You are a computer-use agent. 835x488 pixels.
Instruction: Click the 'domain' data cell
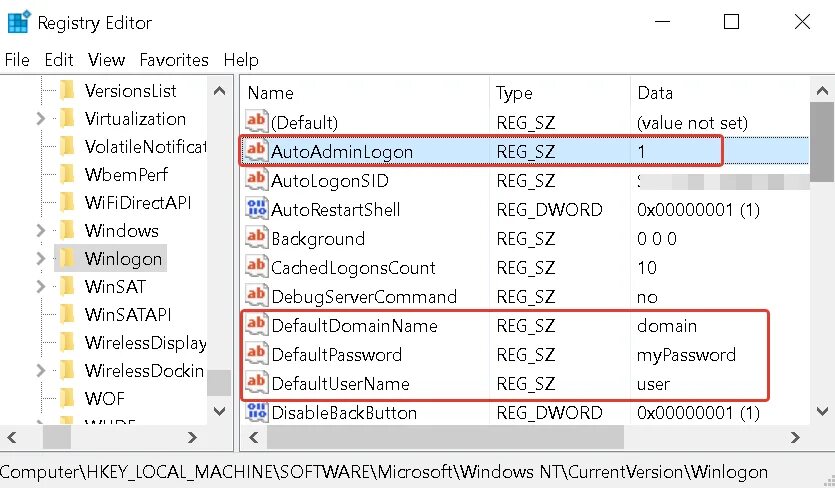coord(667,326)
